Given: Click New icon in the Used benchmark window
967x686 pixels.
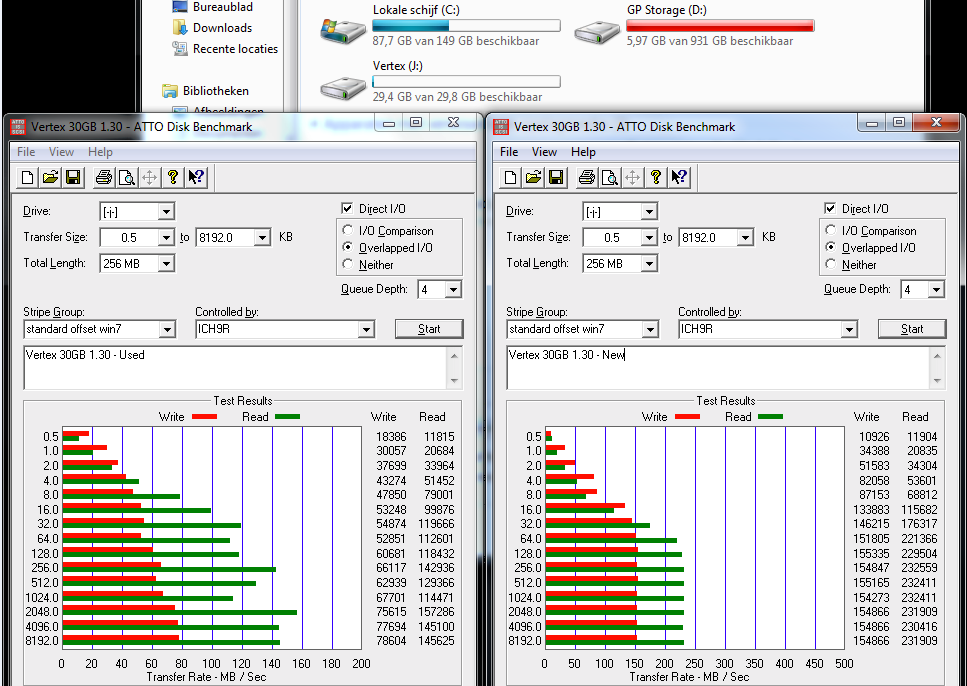Looking at the screenshot, I should pos(27,178).
